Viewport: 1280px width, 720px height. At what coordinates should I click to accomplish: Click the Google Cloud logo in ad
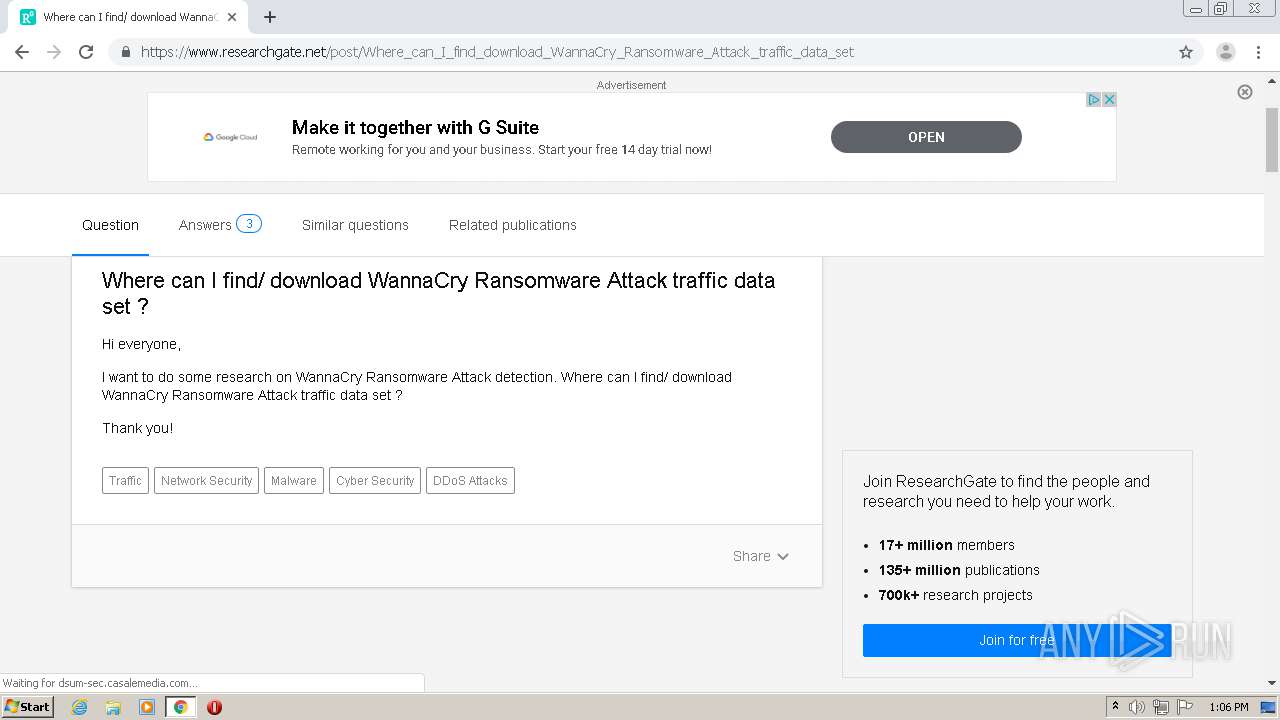point(230,137)
